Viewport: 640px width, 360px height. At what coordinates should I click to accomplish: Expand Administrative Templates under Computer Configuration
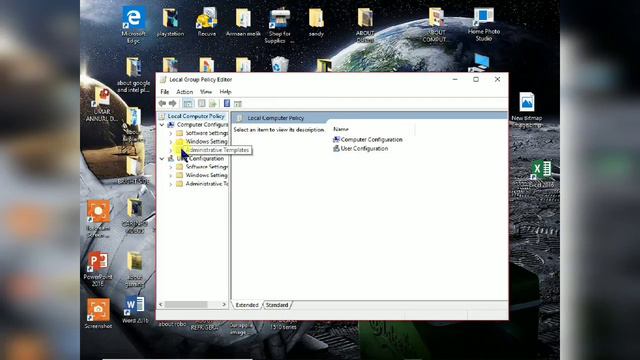tap(171, 150)
